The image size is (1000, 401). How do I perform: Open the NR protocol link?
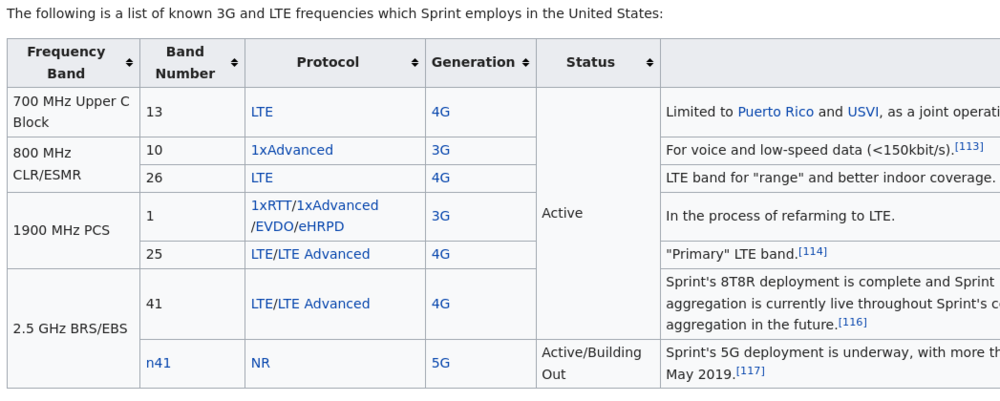pos(260,363)
